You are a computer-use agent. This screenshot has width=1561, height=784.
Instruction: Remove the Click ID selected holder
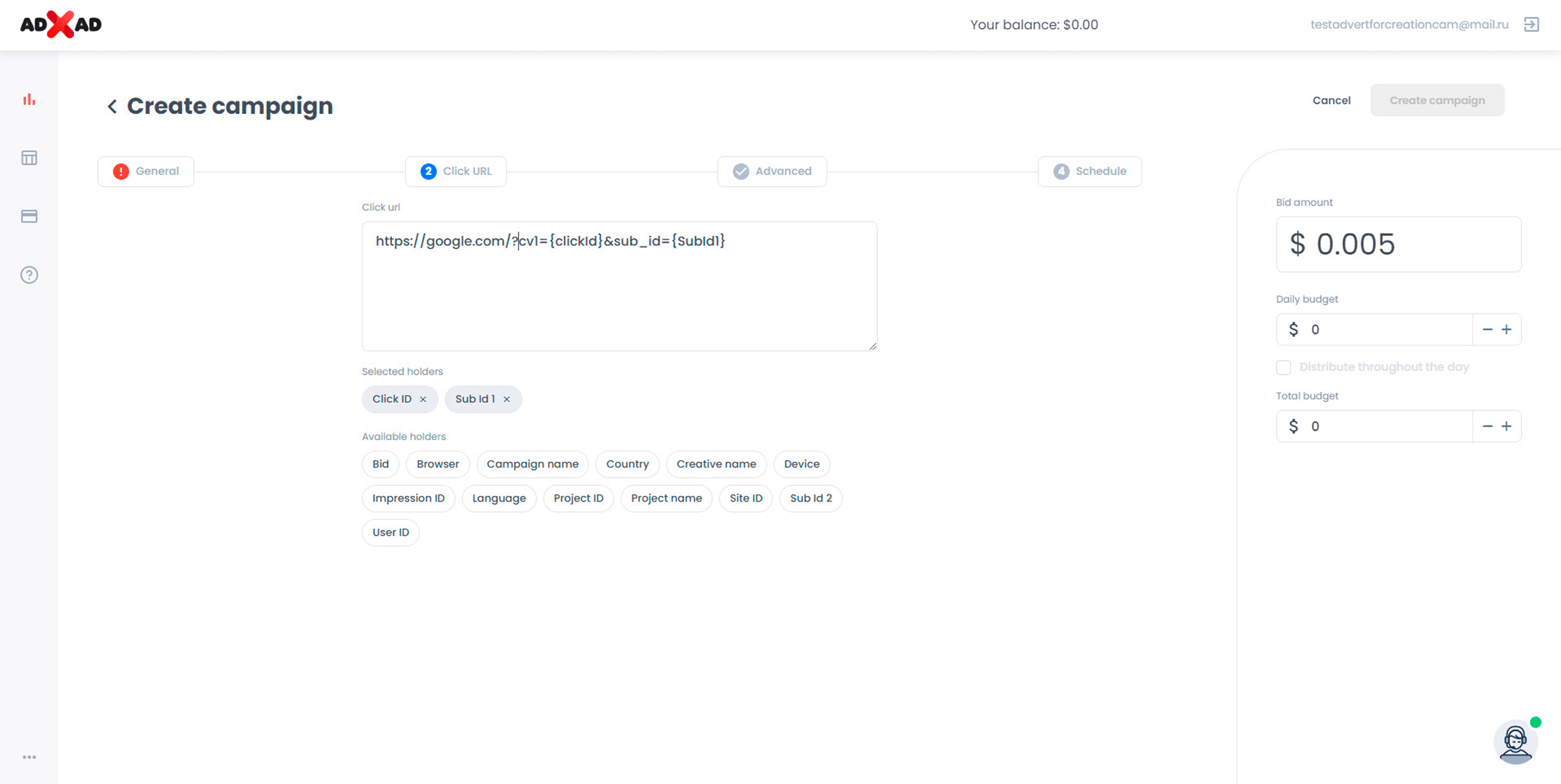(x=423, y=399)
